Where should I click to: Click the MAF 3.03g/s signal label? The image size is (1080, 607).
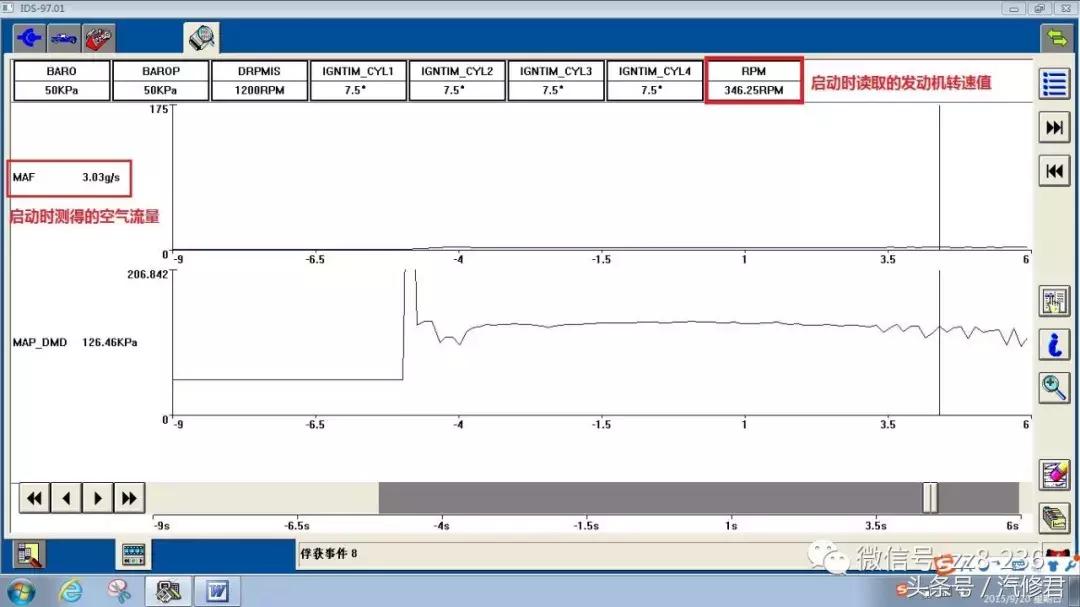tap(66, 177)
